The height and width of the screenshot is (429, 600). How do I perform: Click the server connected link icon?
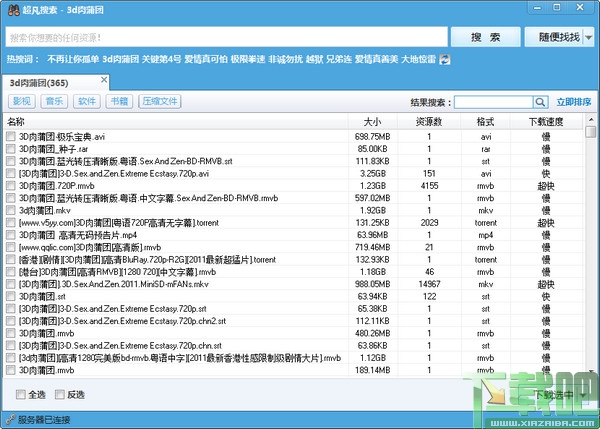[10, 419]
